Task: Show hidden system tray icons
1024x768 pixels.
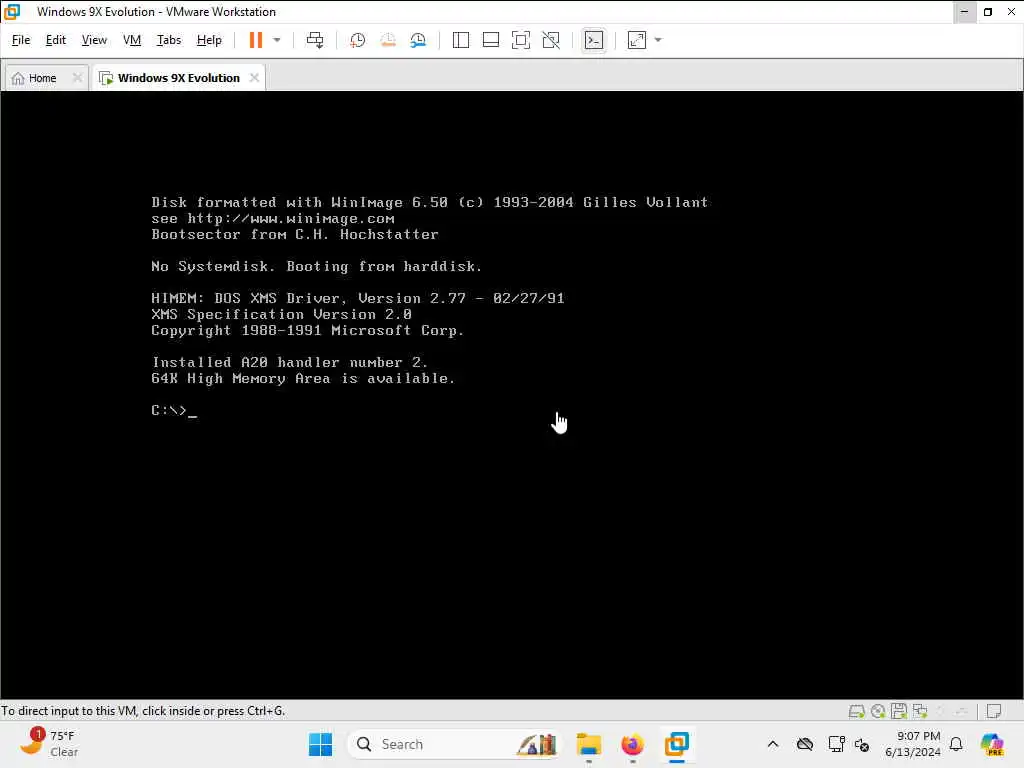Action: click(x=773, y=744)
